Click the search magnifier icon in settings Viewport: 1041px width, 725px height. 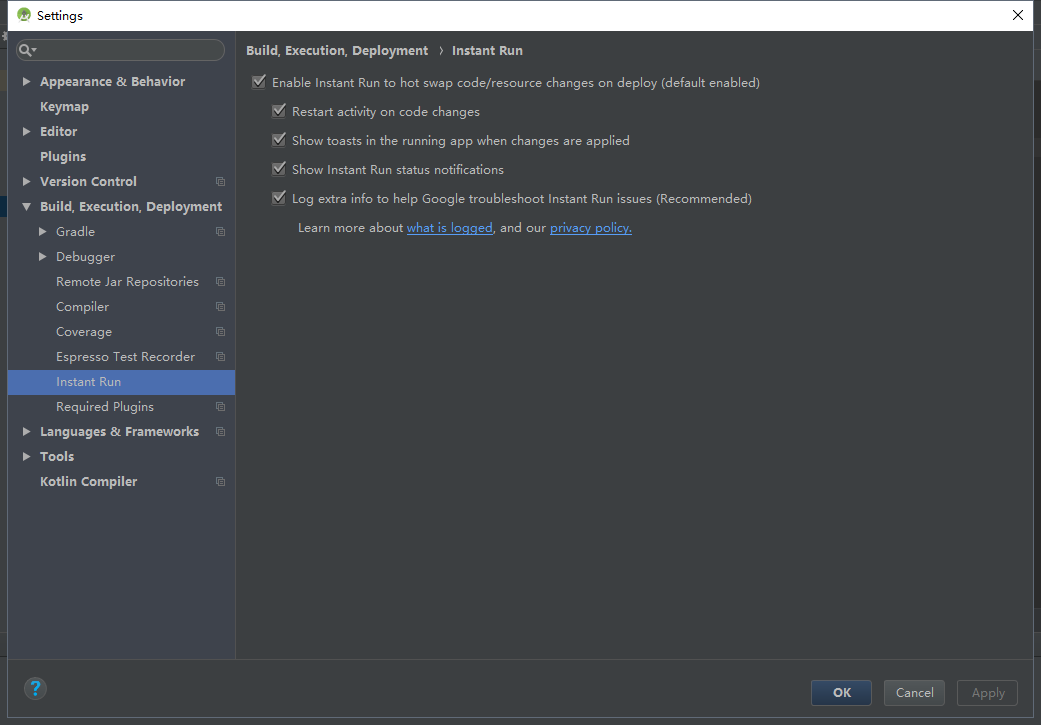point(26,50)
